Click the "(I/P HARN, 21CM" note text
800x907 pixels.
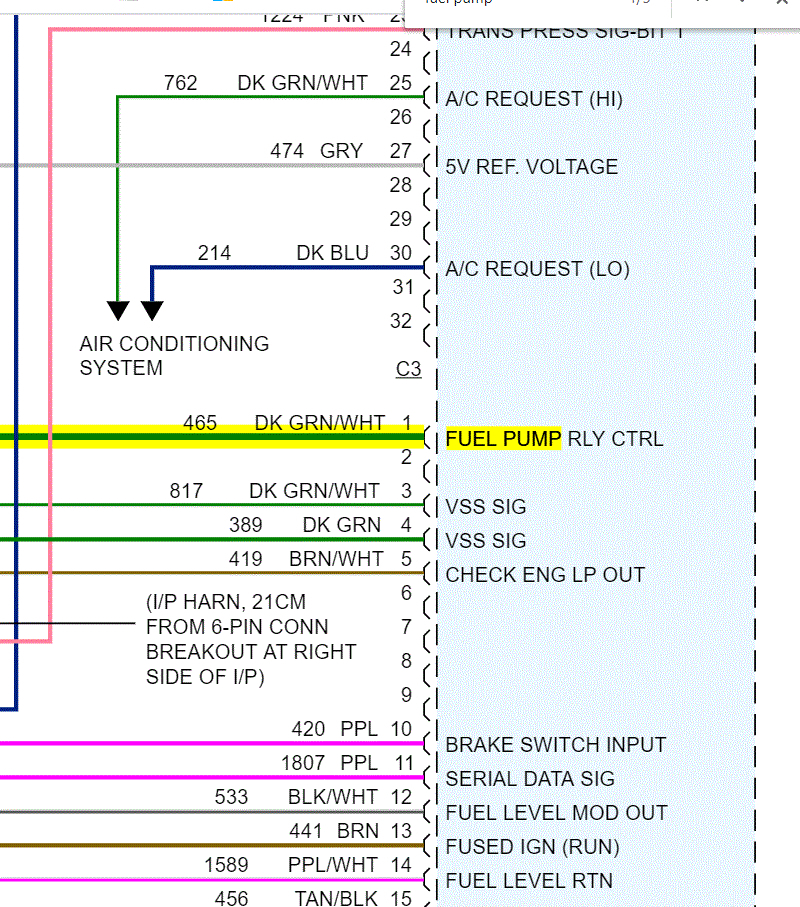click(226, 602)
